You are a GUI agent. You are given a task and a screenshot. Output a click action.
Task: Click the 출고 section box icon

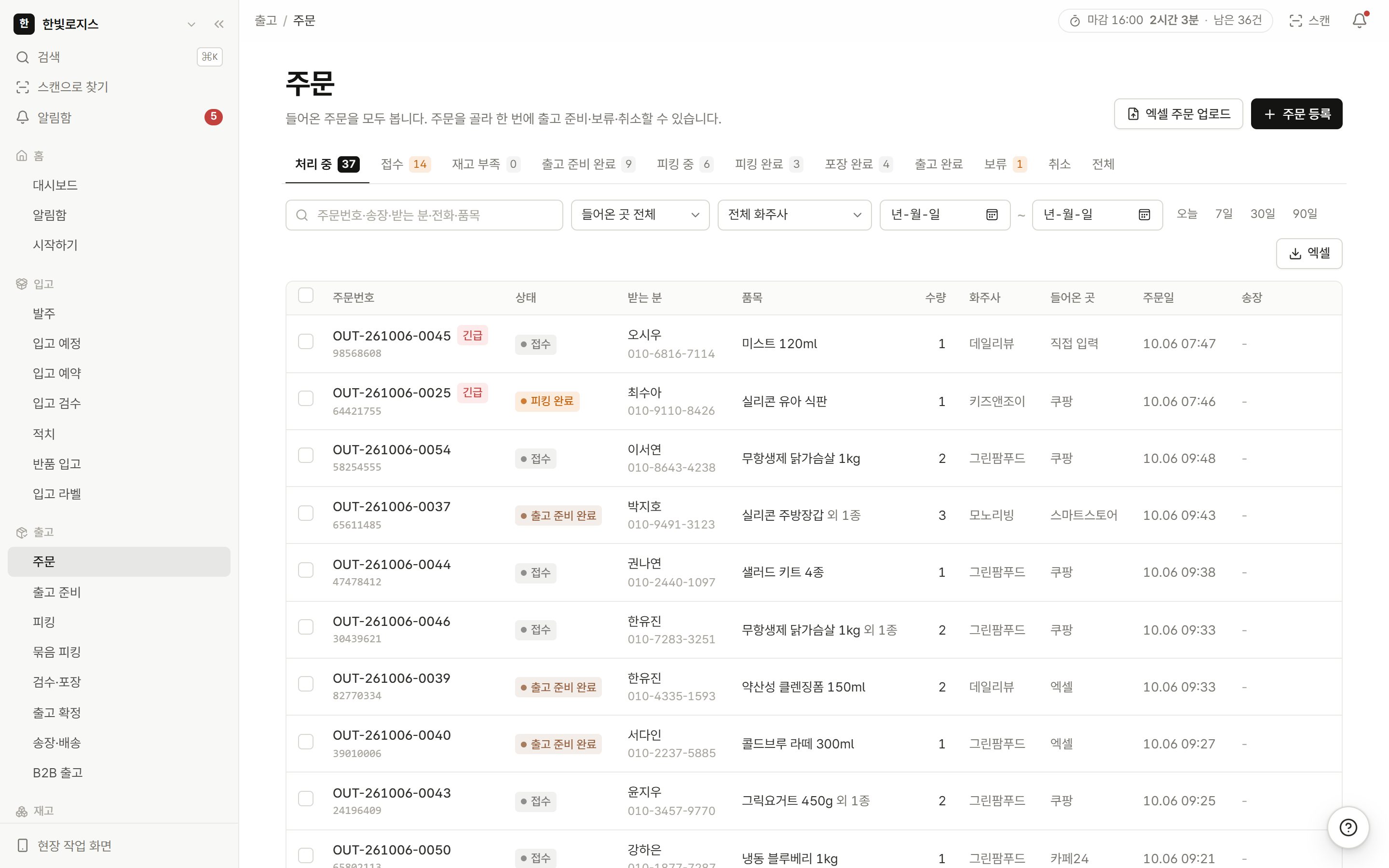point(21,532)
